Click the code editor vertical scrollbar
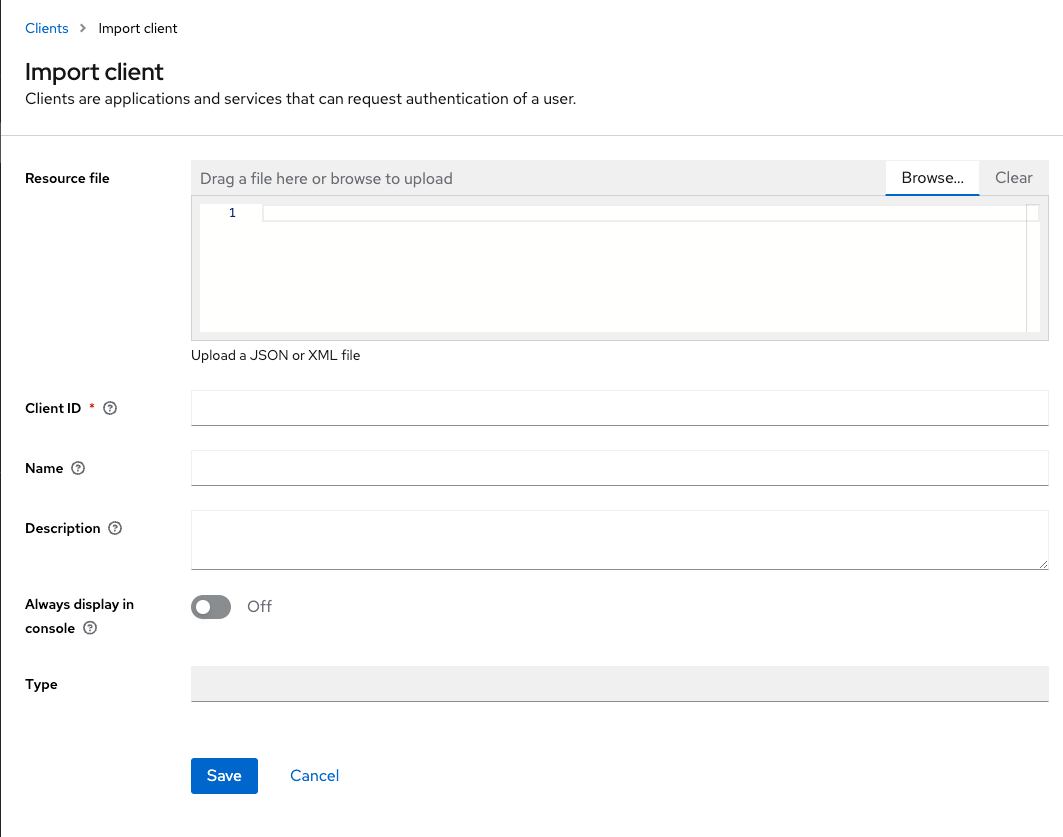The height and width of the screenshot is (837, 1063). tap(1032, 268)
